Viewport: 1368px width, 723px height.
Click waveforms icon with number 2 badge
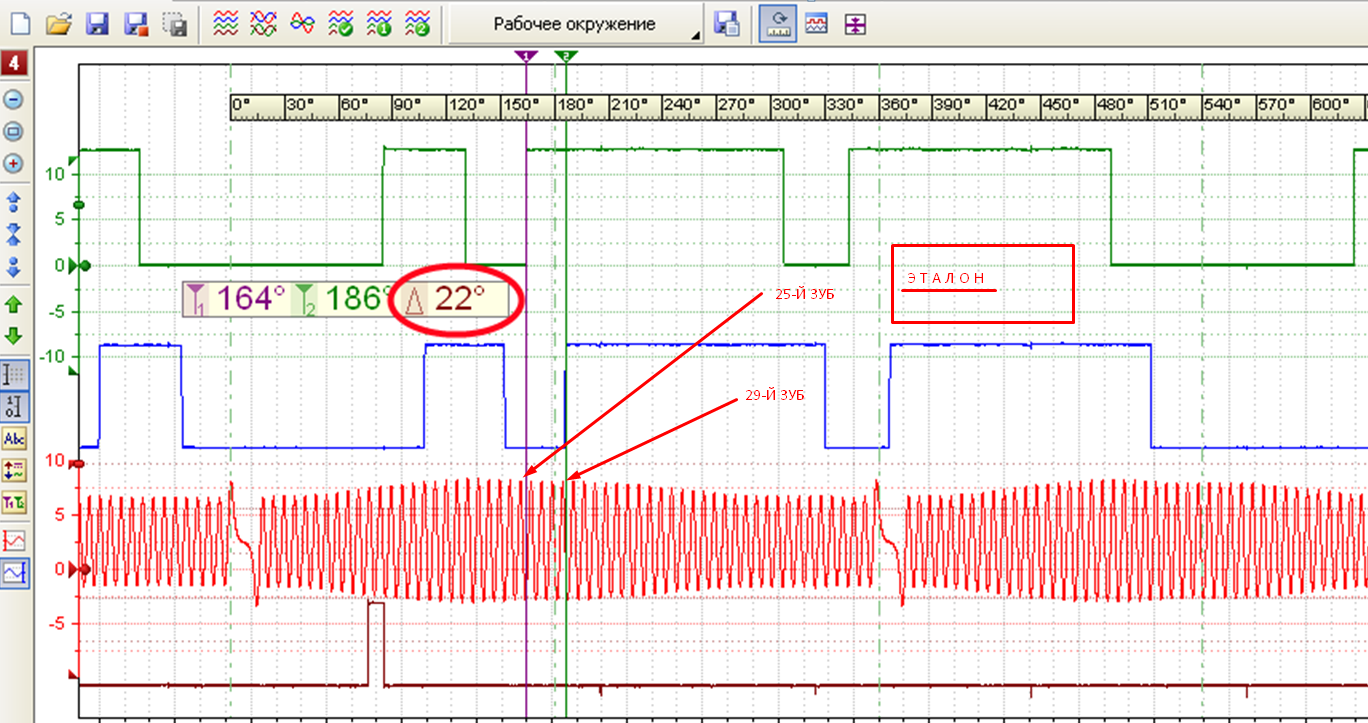pos(417,24)
